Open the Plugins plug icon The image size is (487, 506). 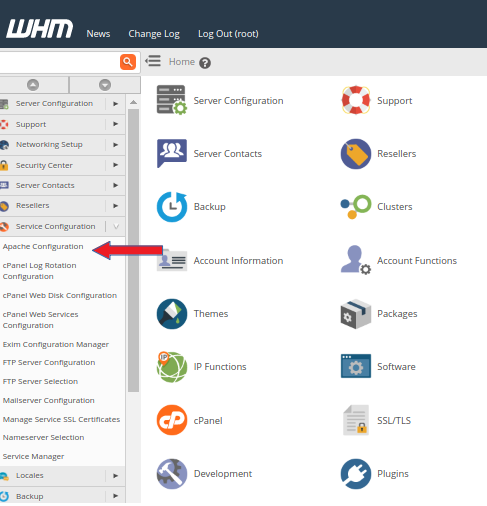(356, 474)
